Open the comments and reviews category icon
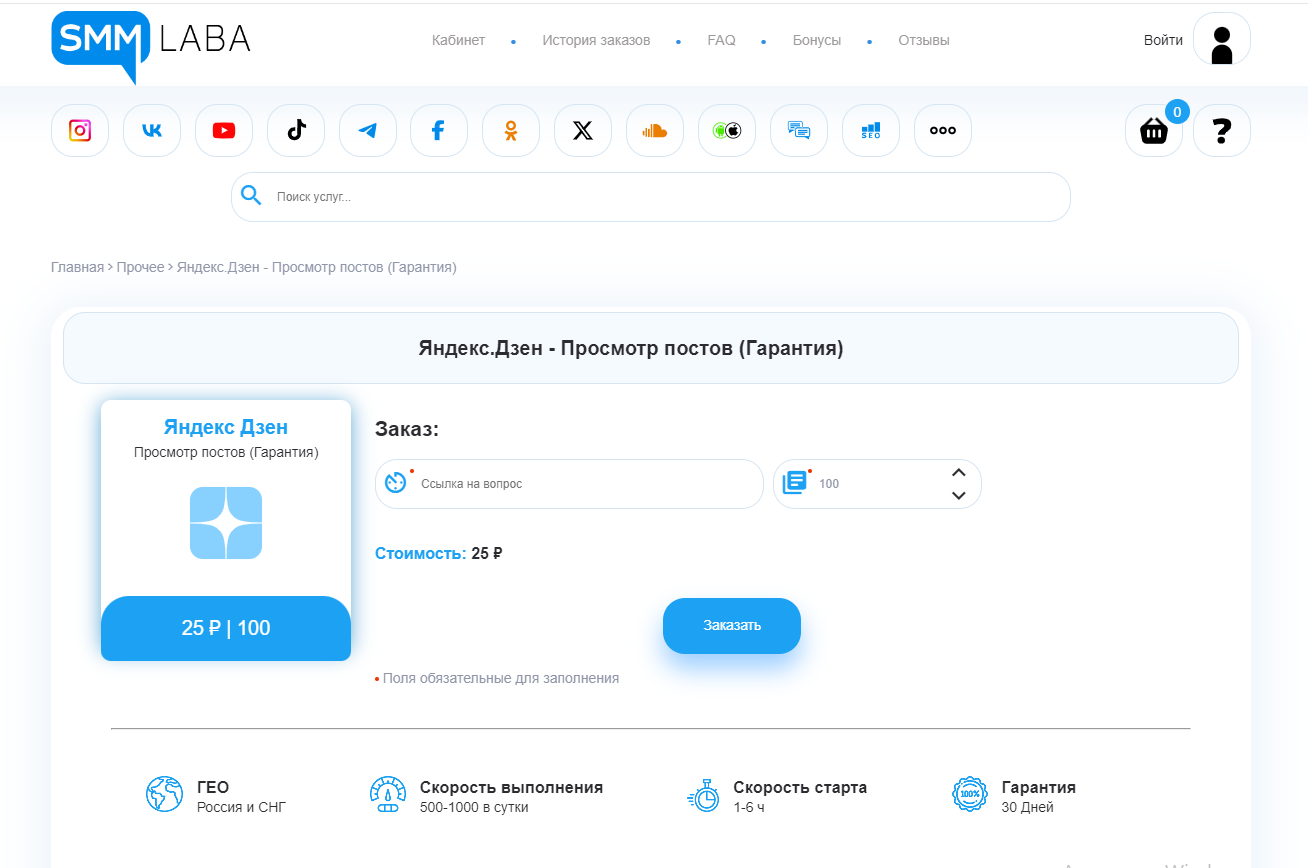Image resolution: width=1308 pixels, height=868 pixels. [x=799, y=130]
